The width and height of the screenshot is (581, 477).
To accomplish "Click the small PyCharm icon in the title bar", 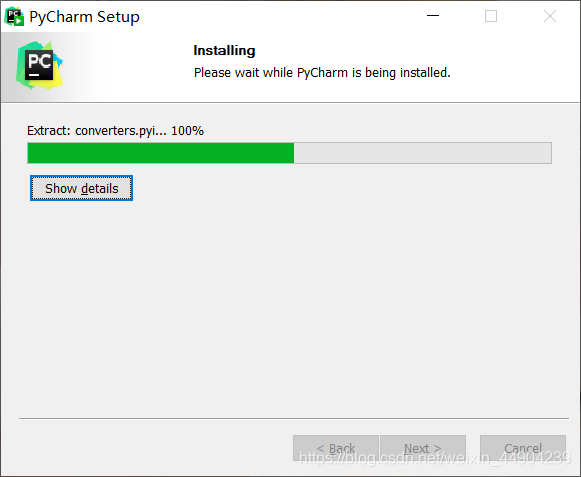I will [x=14, y=16].
